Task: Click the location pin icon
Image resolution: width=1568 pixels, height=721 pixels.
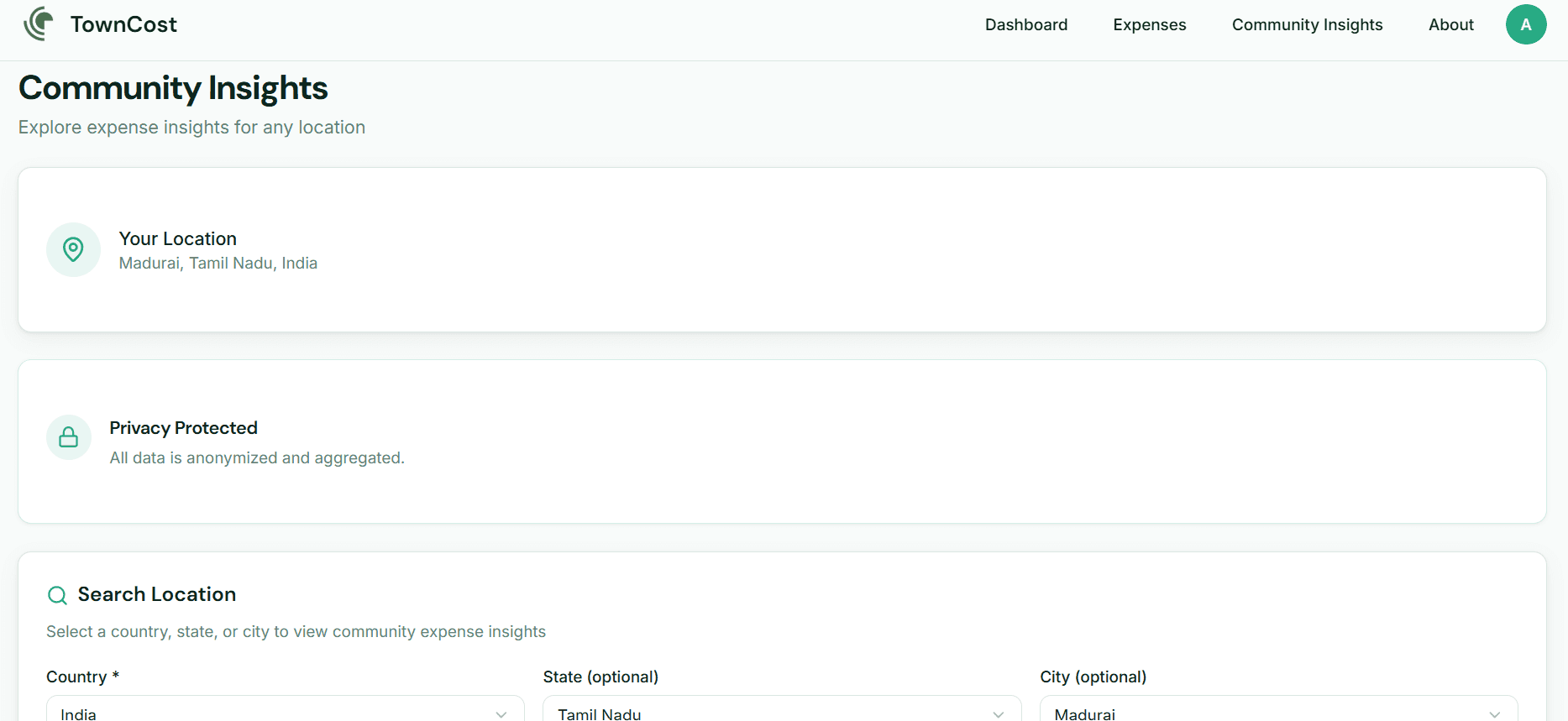Action: (73, 249)
